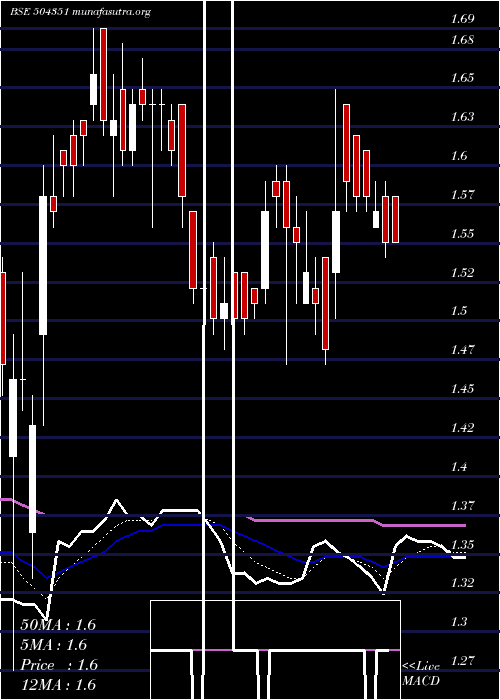
Task: Click the <<Live MACD label
Action: point(421,673)
